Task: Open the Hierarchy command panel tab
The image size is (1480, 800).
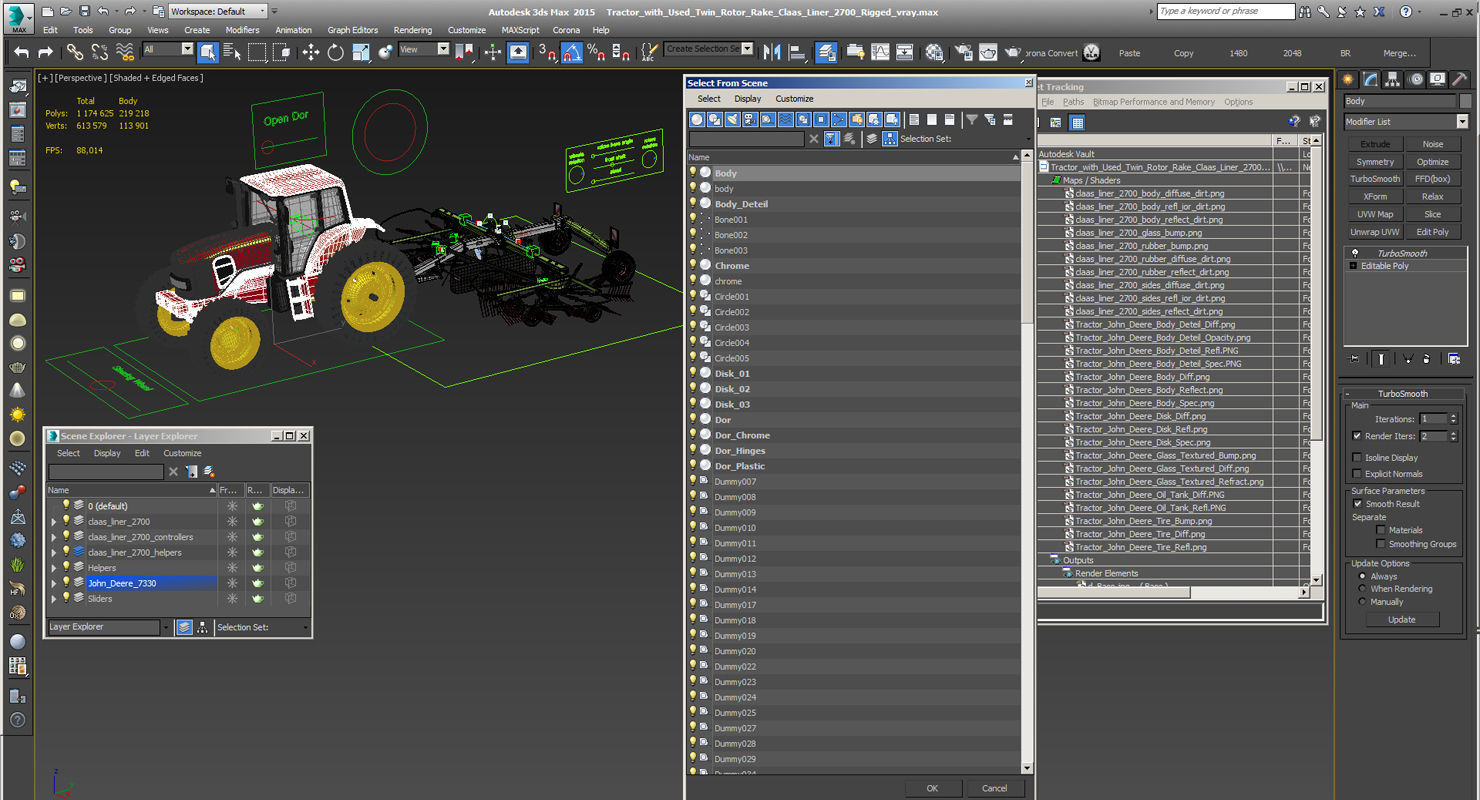Action: pos(1393,80)
